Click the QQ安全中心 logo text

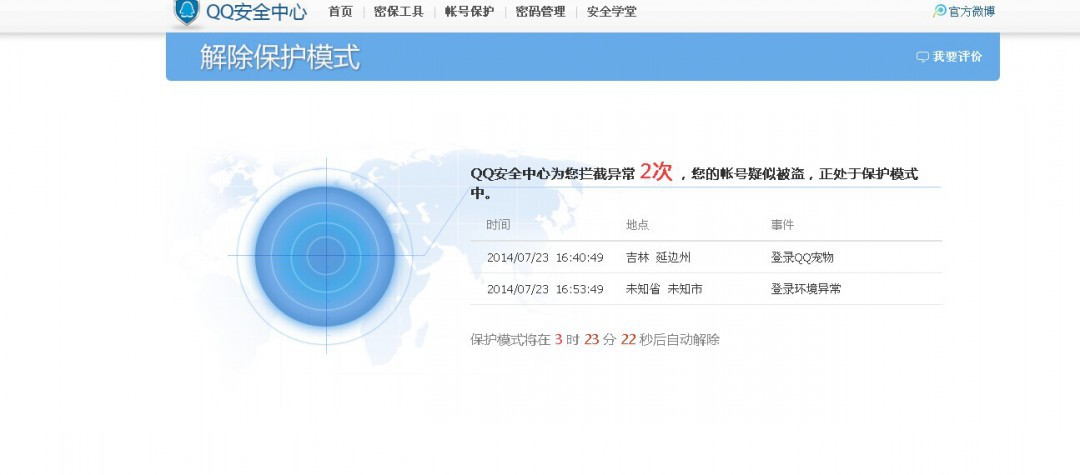coord(256,12)
